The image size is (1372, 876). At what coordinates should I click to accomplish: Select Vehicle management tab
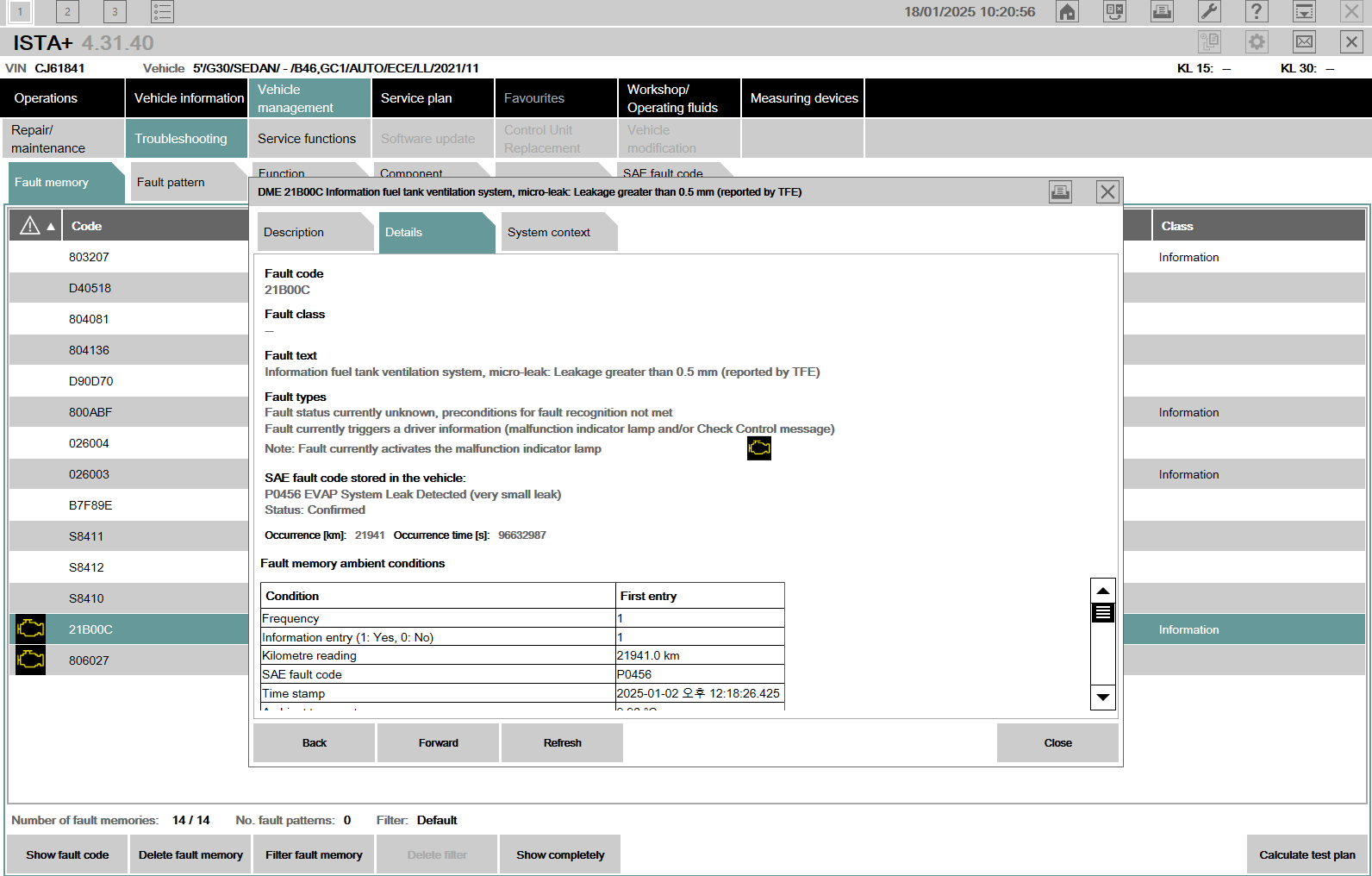(x=309, y=98)
